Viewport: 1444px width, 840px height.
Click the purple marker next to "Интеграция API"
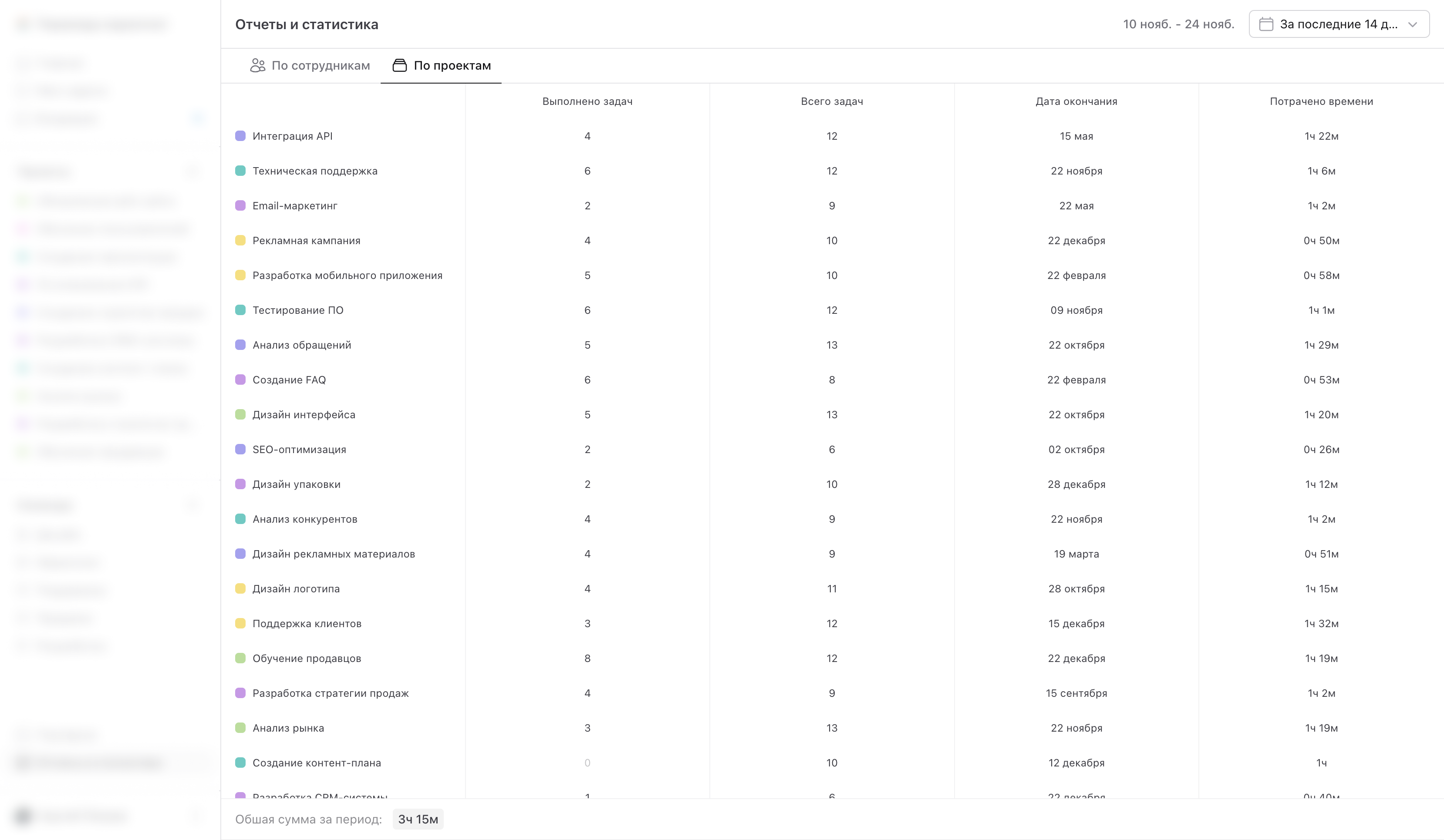click(x=241, y=136)
